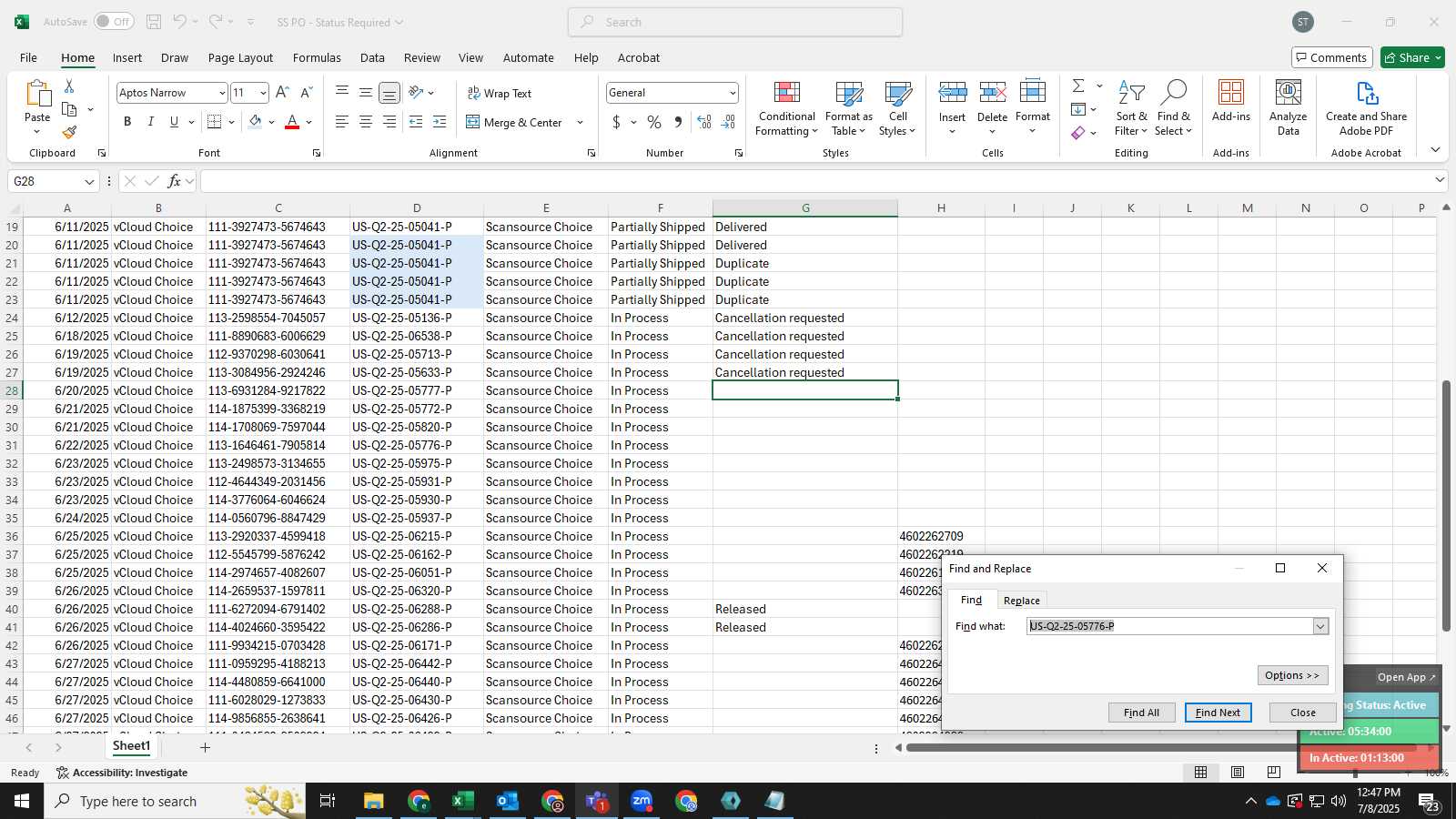
Task: Toggle Bold formatting
Action: tap(127, 122)
